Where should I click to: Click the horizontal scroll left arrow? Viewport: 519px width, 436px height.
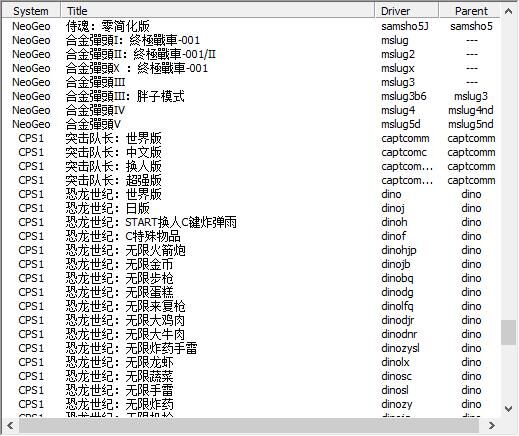pyautogui.click(x=10, y=425)
